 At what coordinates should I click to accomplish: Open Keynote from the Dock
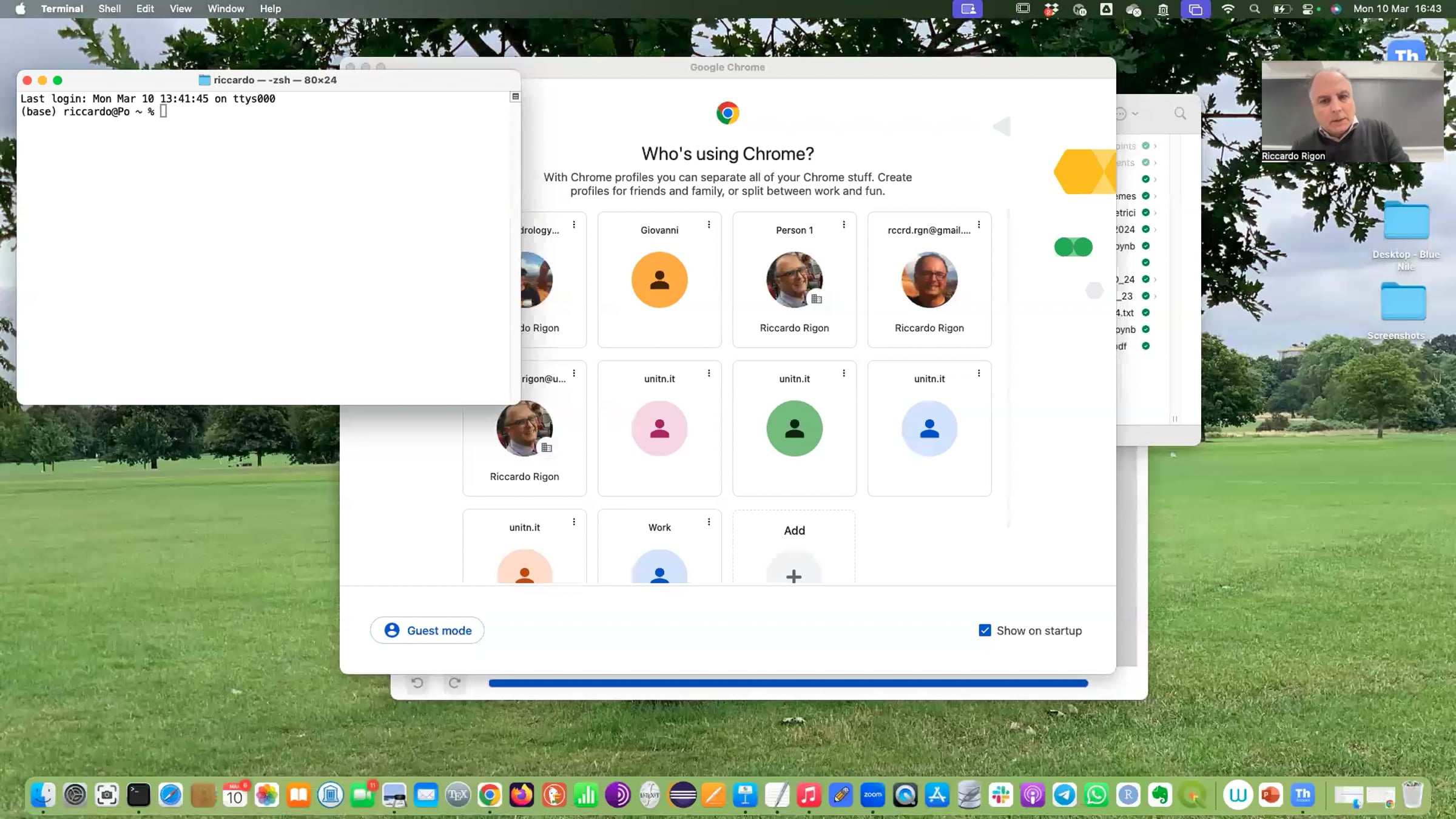(745, 795)
